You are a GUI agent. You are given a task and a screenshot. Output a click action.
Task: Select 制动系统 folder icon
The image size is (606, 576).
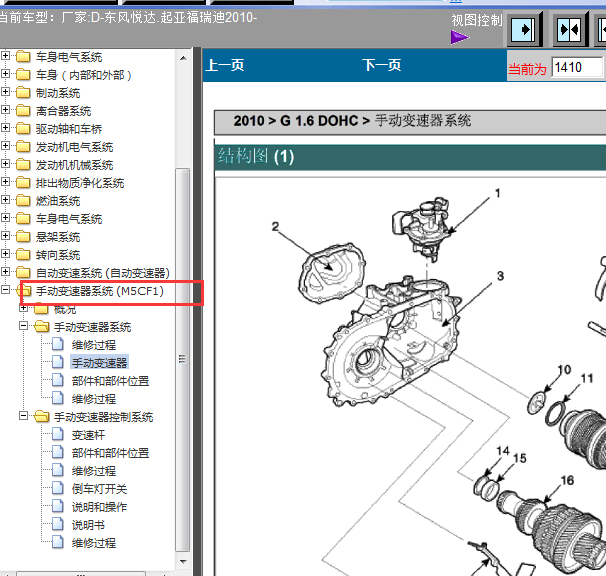23,93
